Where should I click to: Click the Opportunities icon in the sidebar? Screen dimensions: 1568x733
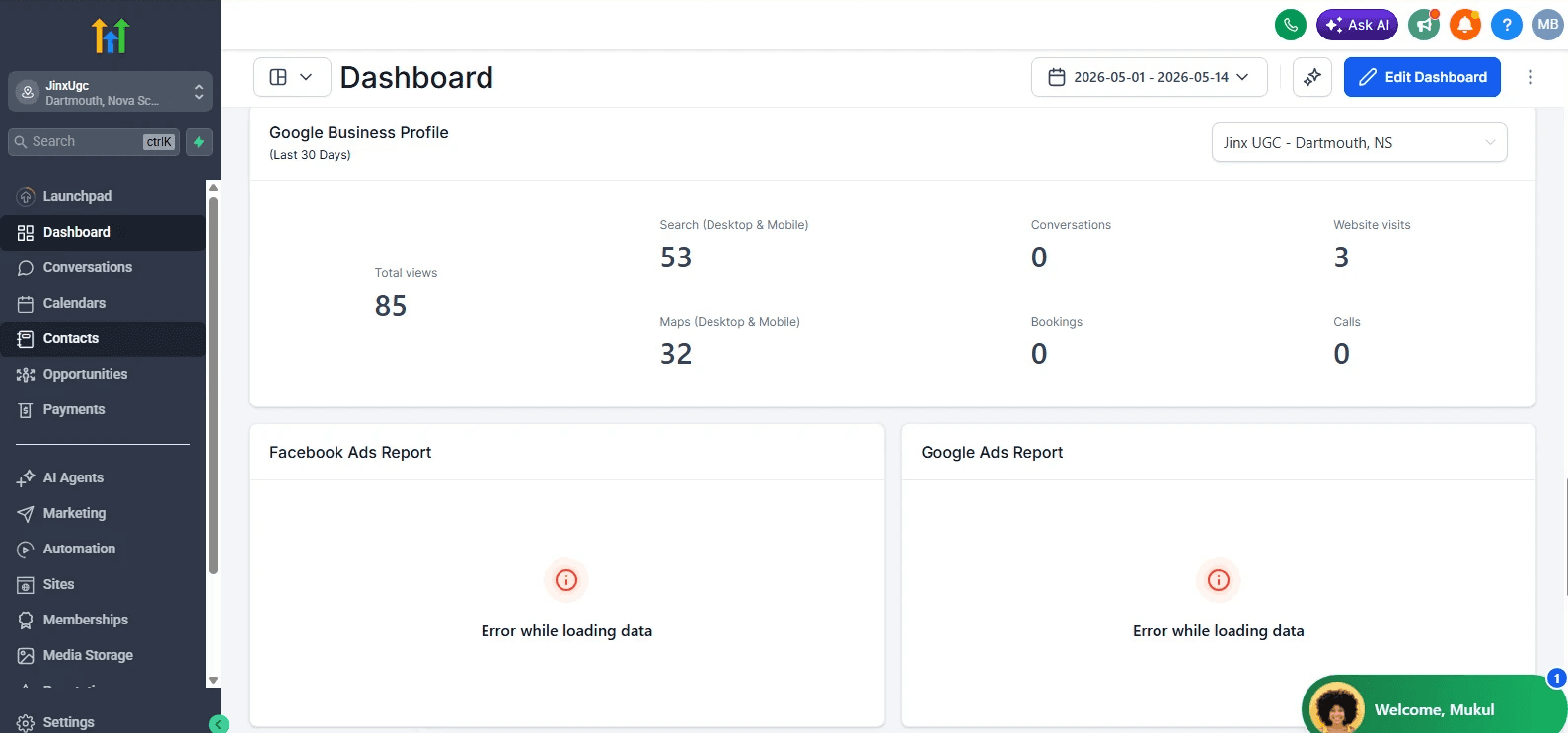coord(26,375)
